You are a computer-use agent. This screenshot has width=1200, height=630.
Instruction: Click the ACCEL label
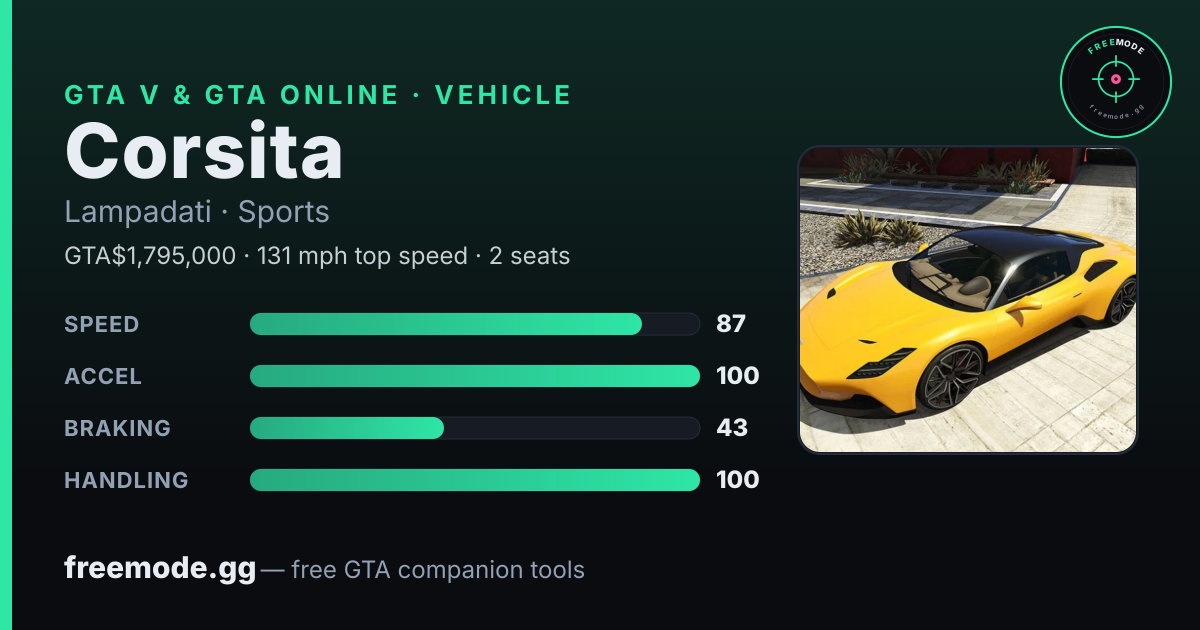[x=103, y=376]
